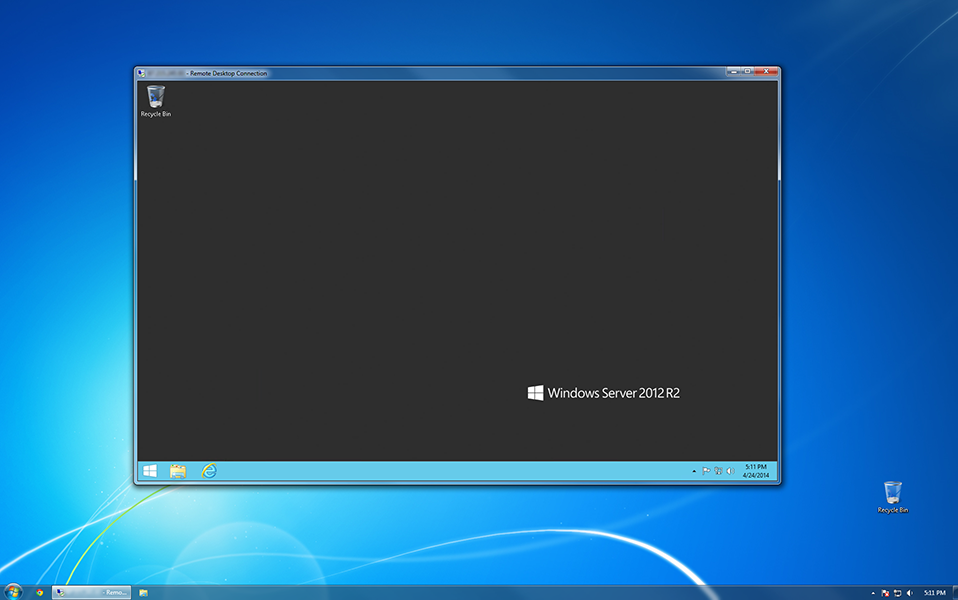Screen dimensions: 958x600
Task: Open the Action Center flag in remote tray
Action: (x=706, y=471)
